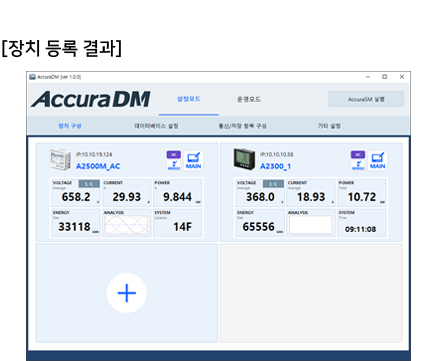
Task: Click the power value 10.72
Action: click(362, 197)
